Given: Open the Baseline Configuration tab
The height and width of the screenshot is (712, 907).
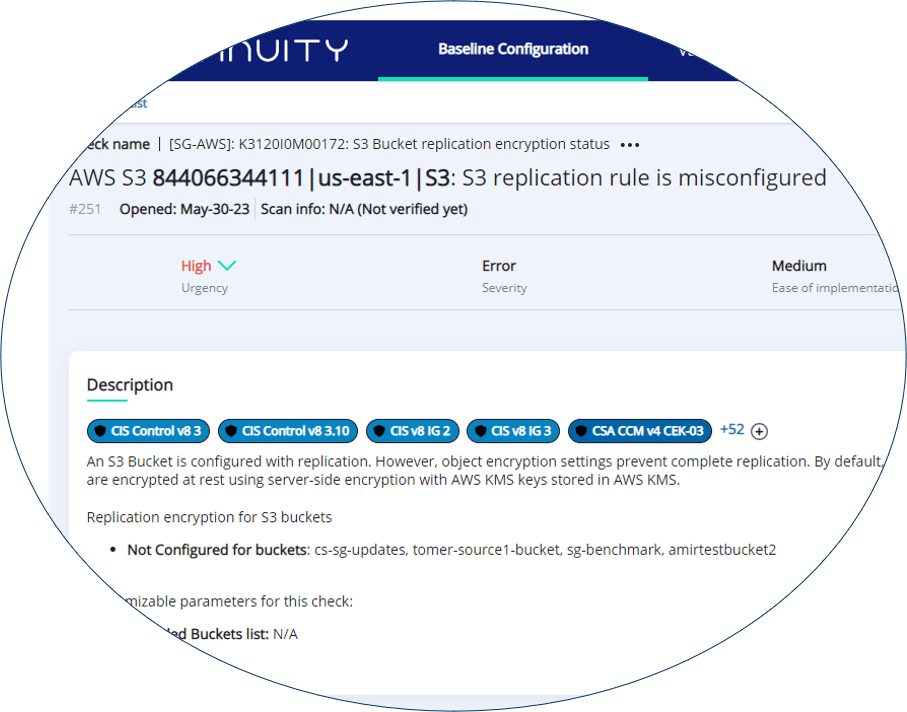Looking at the screenshot, I should click(513, 49).
